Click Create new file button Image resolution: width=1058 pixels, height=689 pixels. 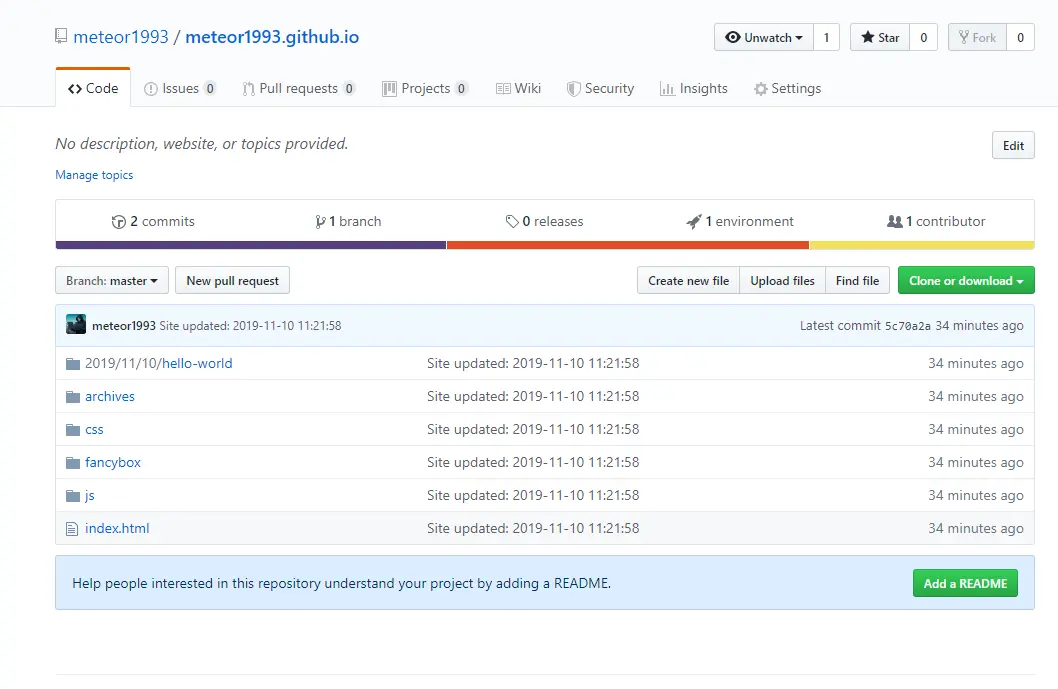pyautogui.click(x=688, y=280)
